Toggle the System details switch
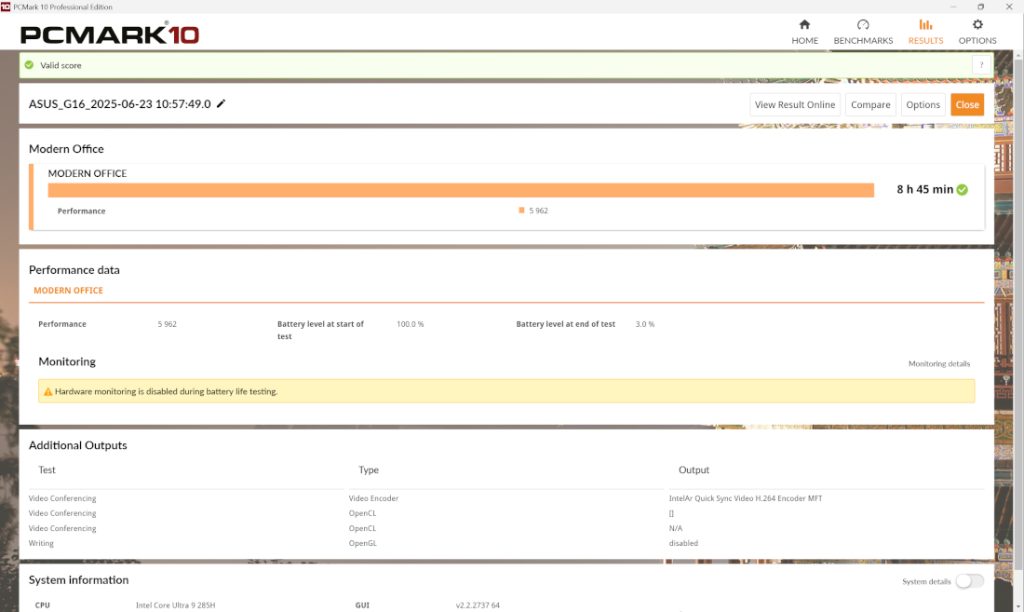Viewport: 1024px width, 612px height. click(969, 581)
